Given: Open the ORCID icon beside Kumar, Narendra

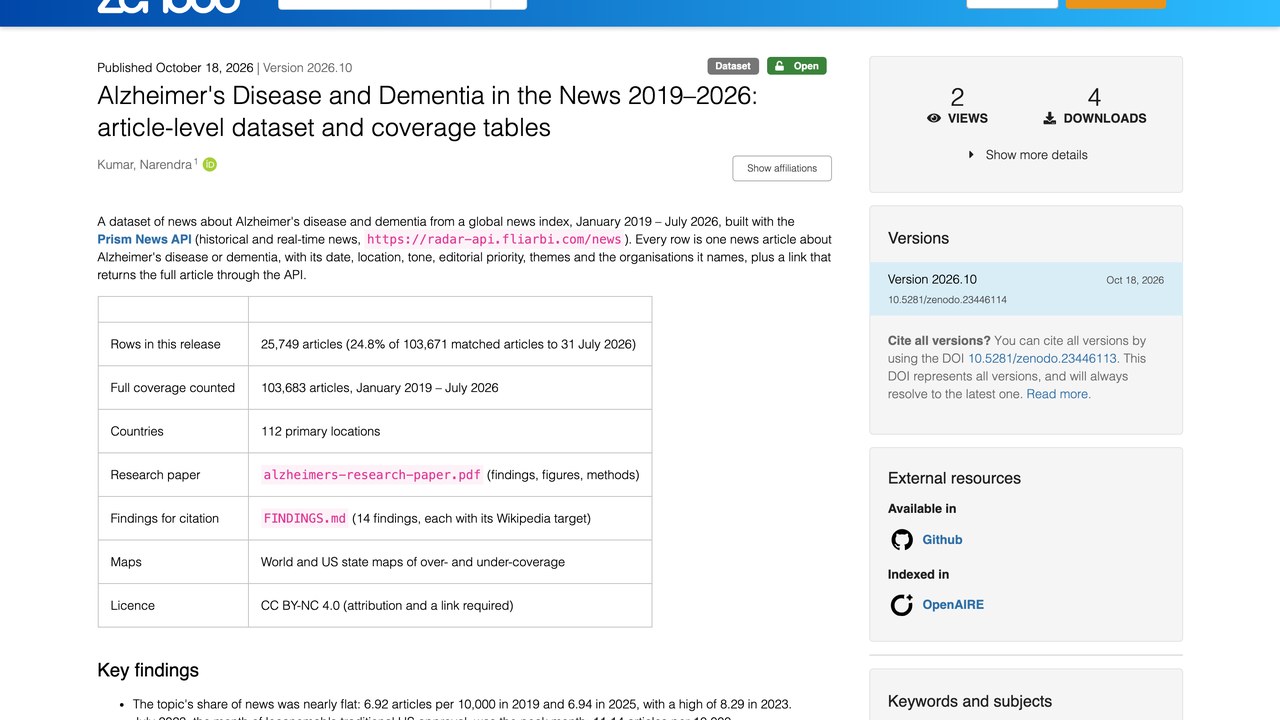Looking at the screenshot, I should click(x=210, y=165).
